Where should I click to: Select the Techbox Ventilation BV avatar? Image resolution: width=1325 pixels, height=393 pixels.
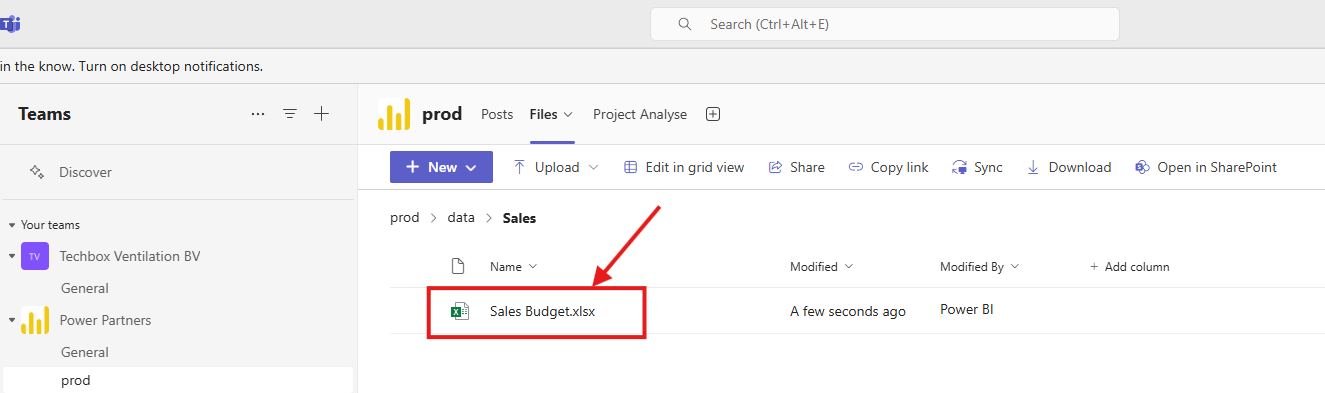35,256
